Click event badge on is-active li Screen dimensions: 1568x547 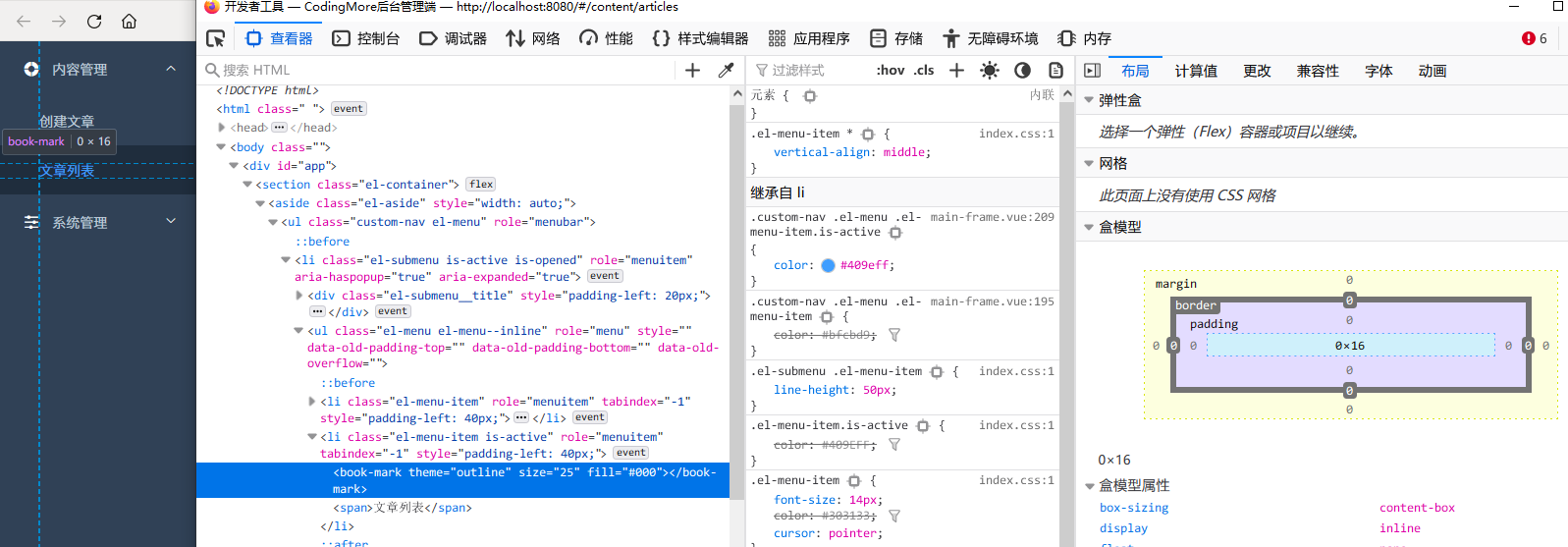(631, 453)
